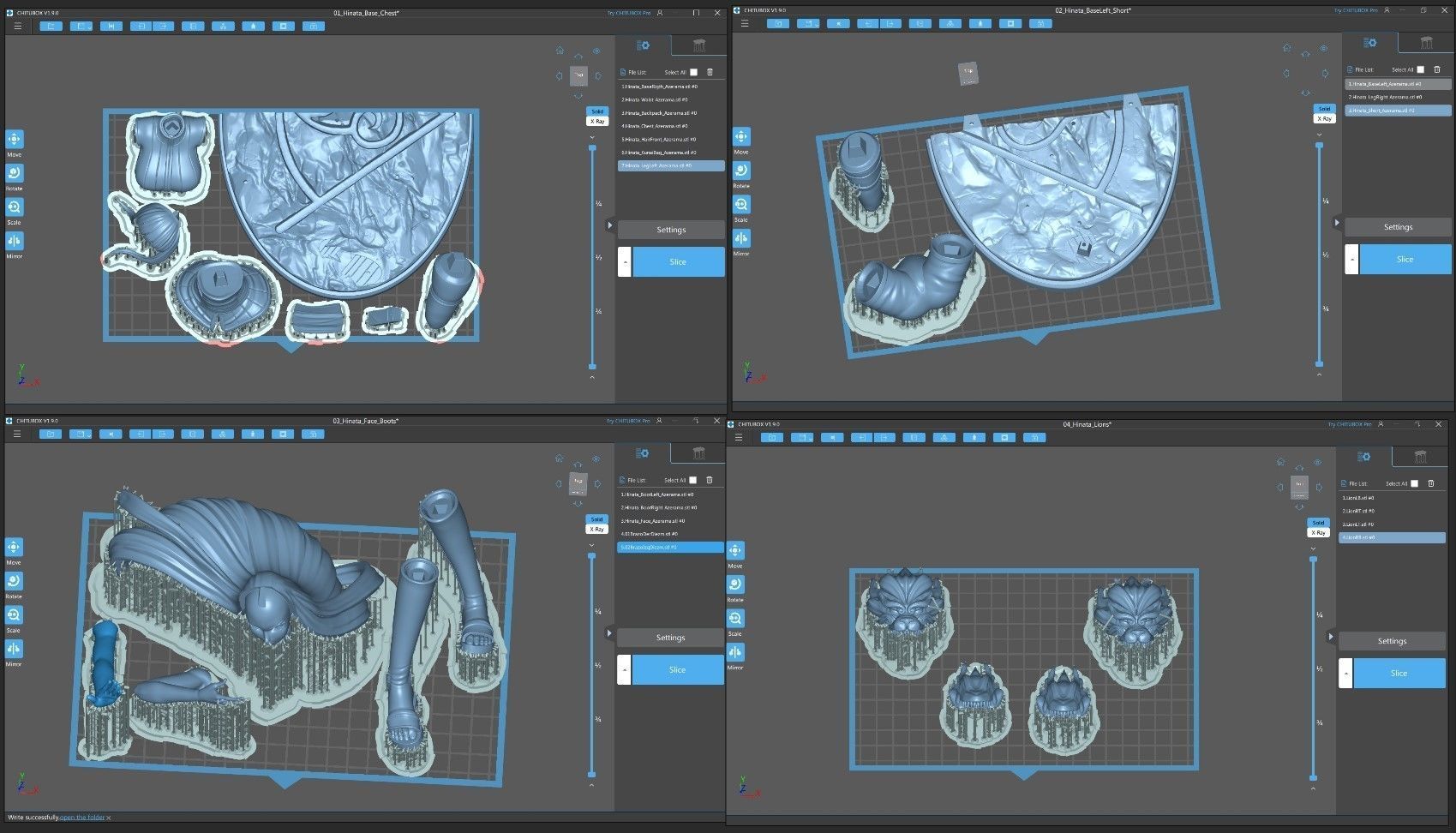
Task: Switch to X Ray view in 03_Hinata_Face_Boots
Action: [x=596, y=529]
